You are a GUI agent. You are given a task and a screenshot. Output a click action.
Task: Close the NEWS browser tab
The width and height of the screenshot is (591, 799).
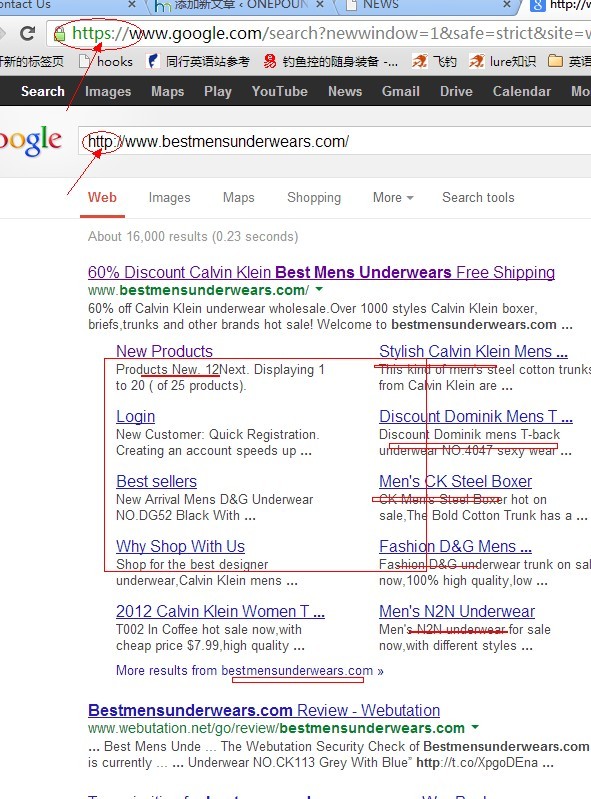[506, 5]
